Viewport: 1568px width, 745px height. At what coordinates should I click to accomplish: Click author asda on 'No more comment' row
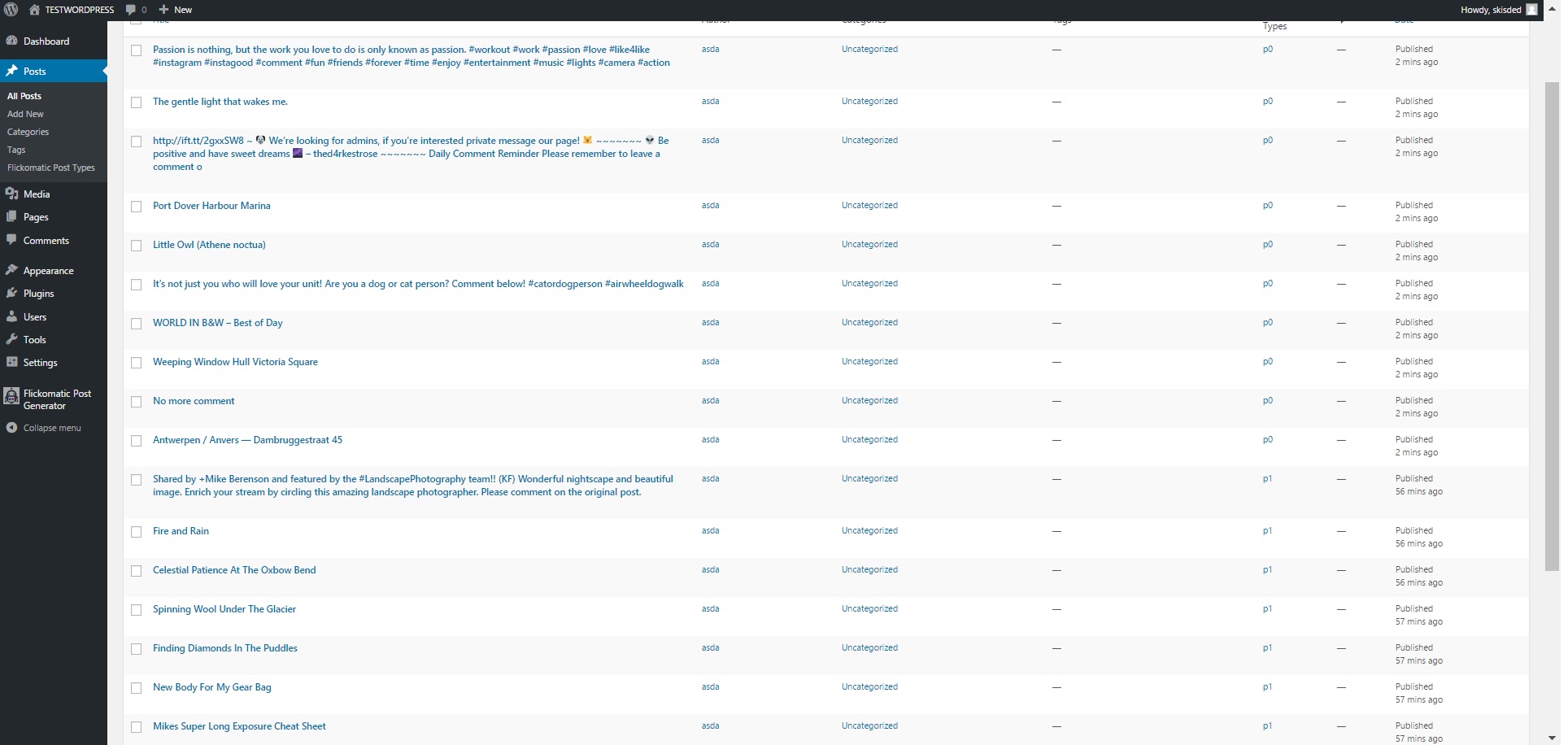pos(710,400)
